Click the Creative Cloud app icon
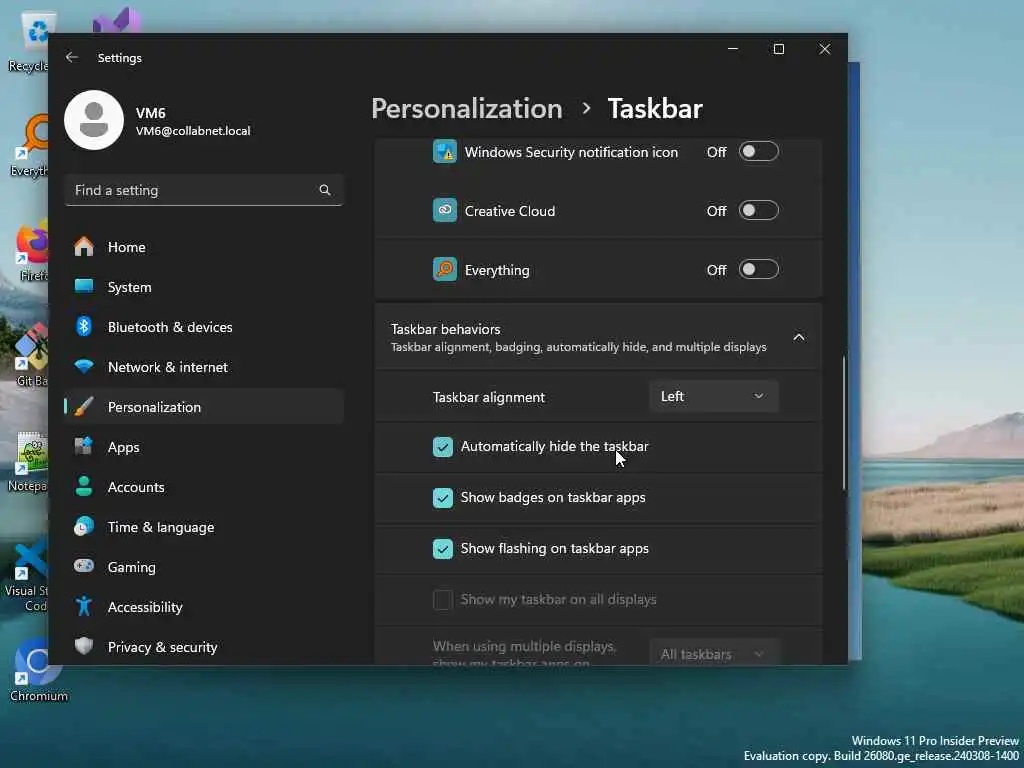This screenshot has width=1024, height=768. 445,210
